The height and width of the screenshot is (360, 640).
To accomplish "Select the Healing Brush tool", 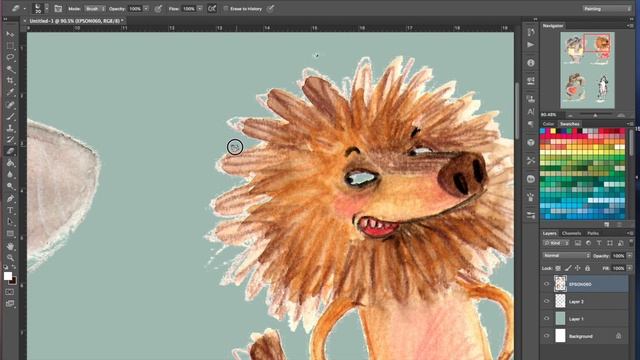I will point(10,104).
